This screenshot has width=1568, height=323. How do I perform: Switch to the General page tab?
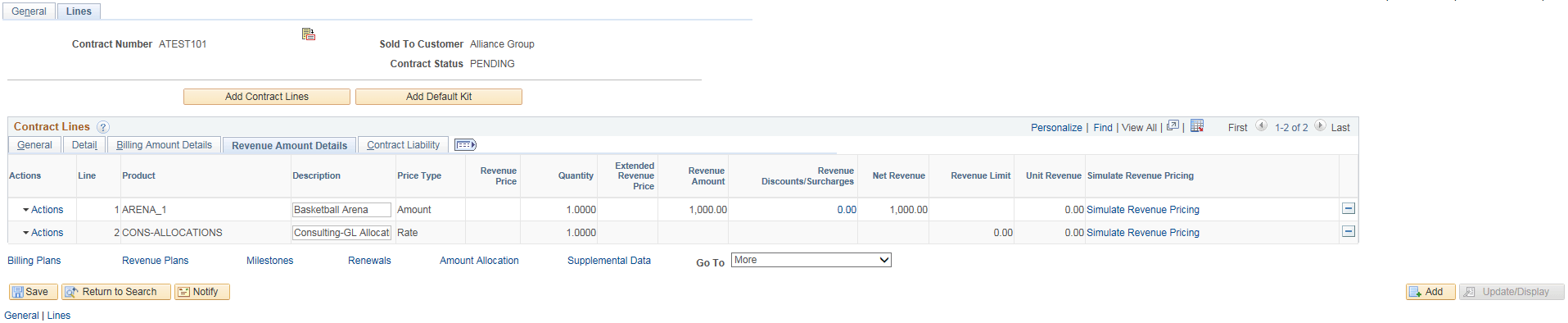[x=29, y=11]
